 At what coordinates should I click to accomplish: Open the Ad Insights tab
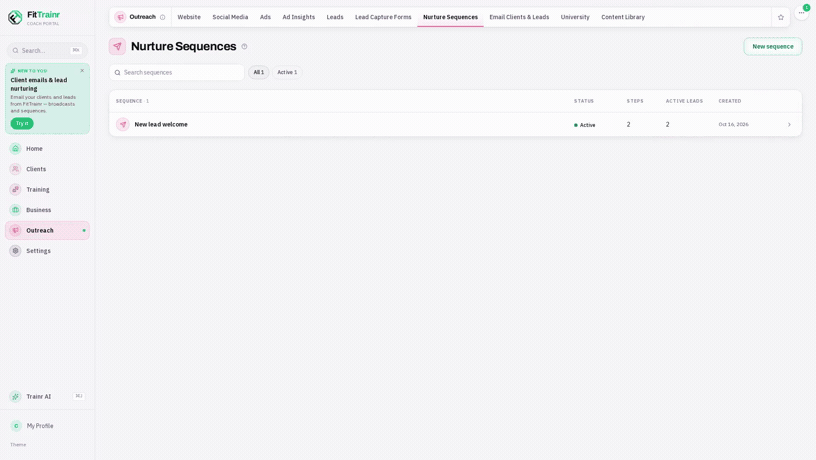click(299, 17)
